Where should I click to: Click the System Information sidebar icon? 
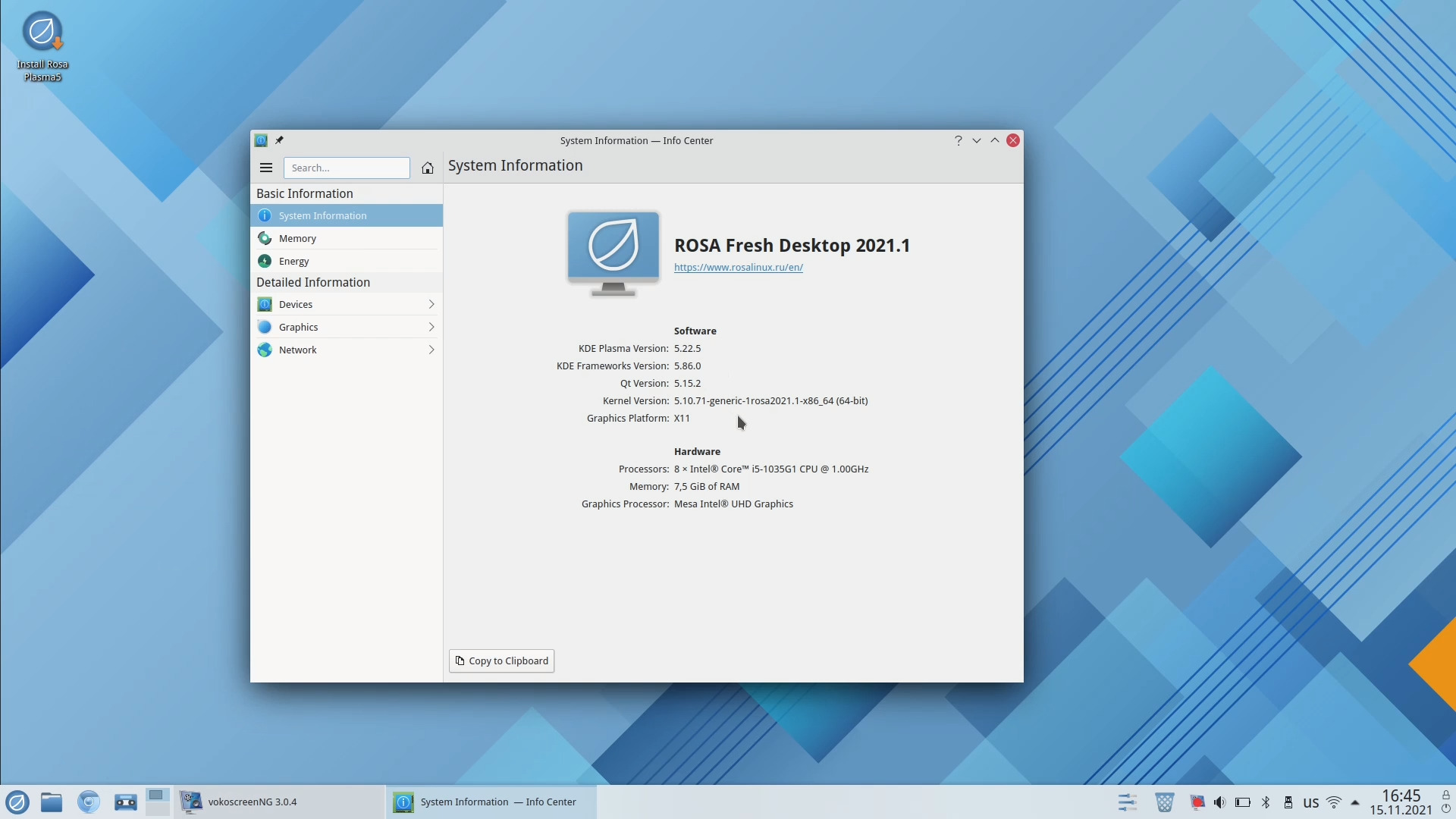265,215
